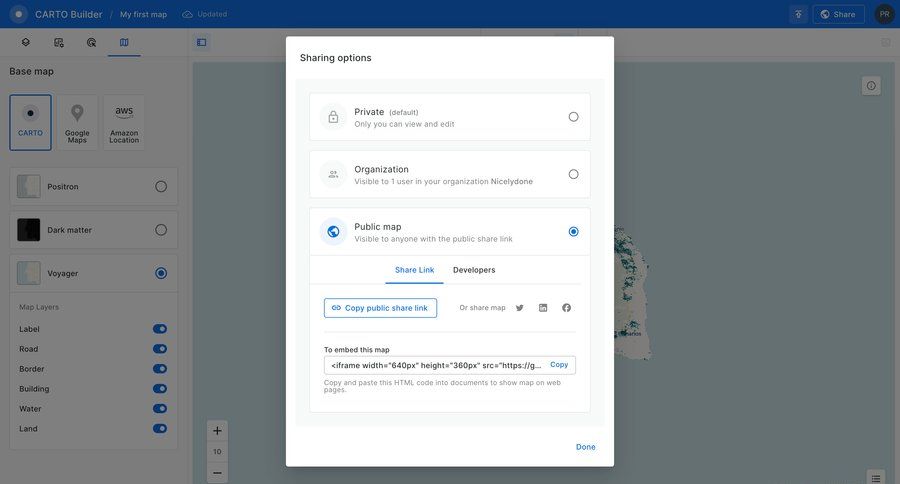The width and height of the screenshot is (900, 484).
Task: Open the map info icon
Action: (871, 86)
